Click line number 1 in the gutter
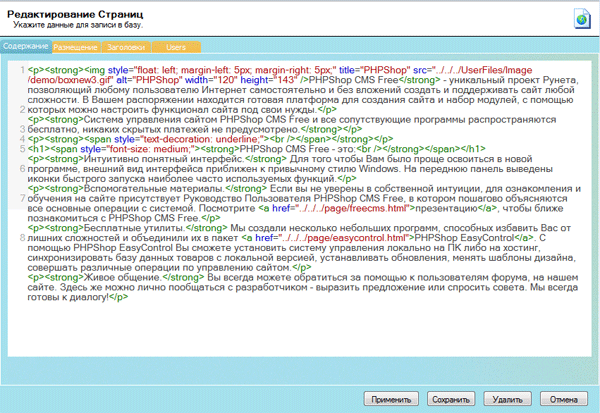Screen dimensions: 600x413 [x=23, y=70]
